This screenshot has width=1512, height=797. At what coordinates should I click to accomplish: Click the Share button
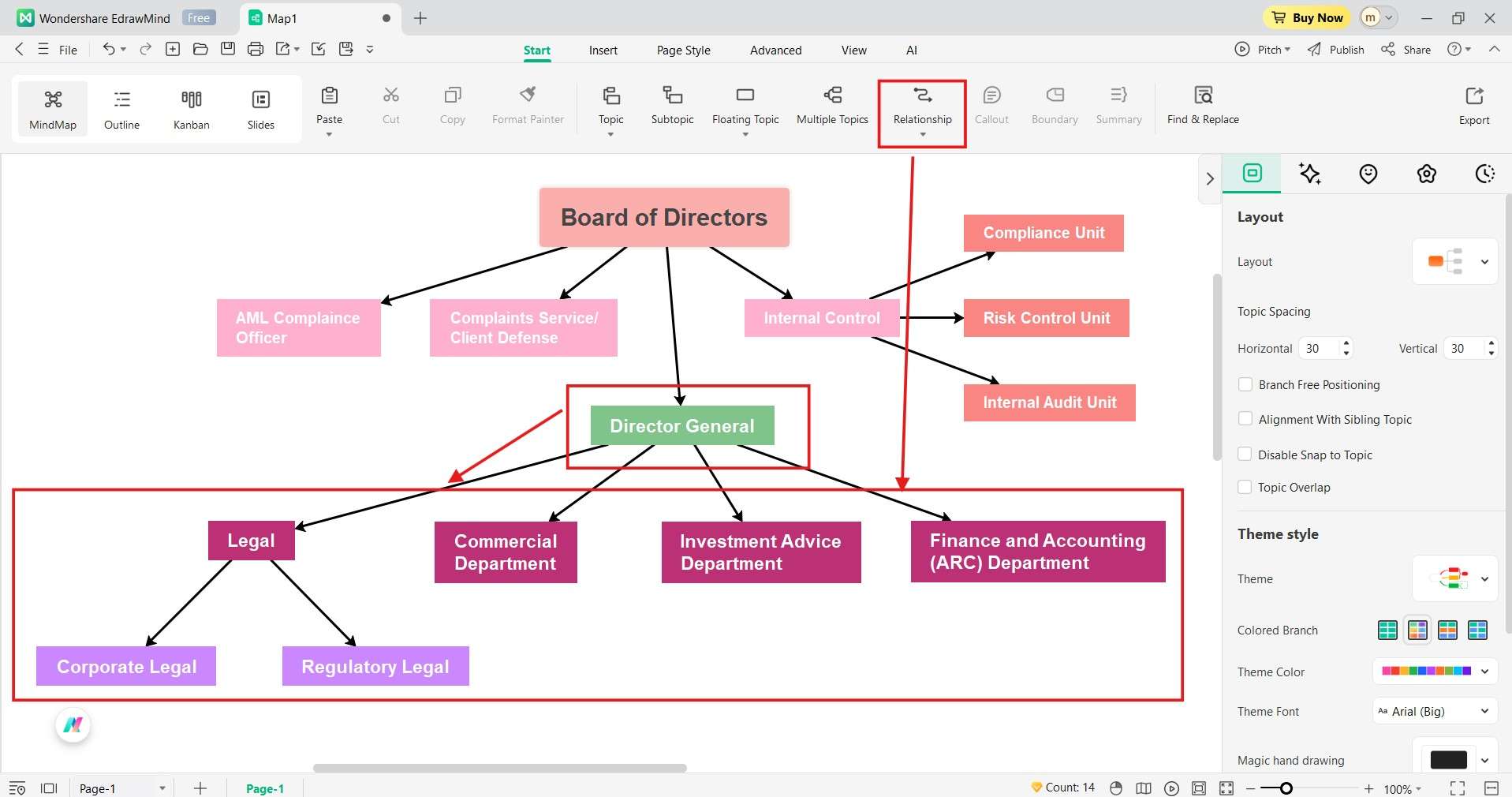coord(1405,49)
